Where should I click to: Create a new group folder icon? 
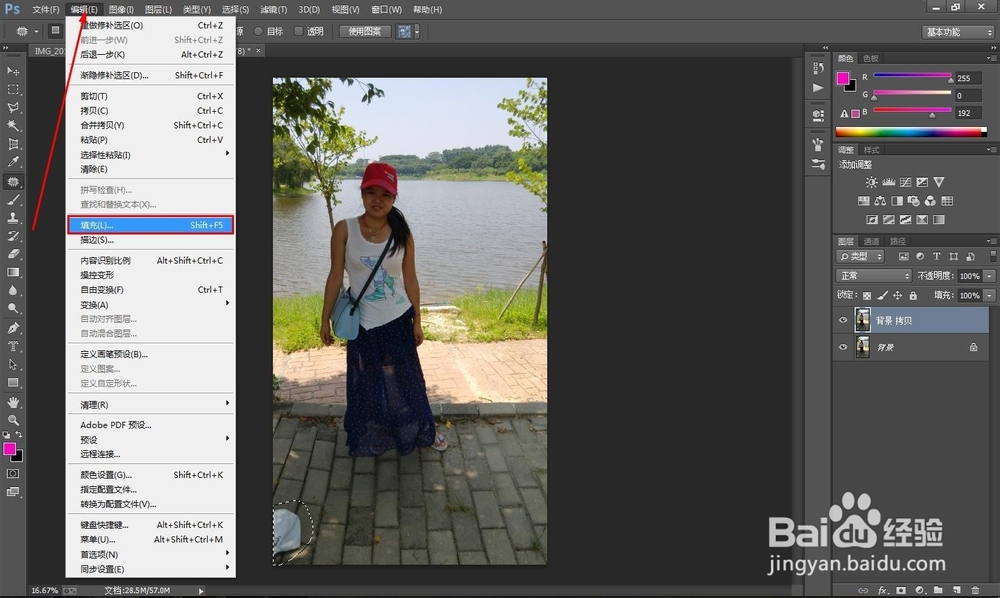click(x=938, y=590)
